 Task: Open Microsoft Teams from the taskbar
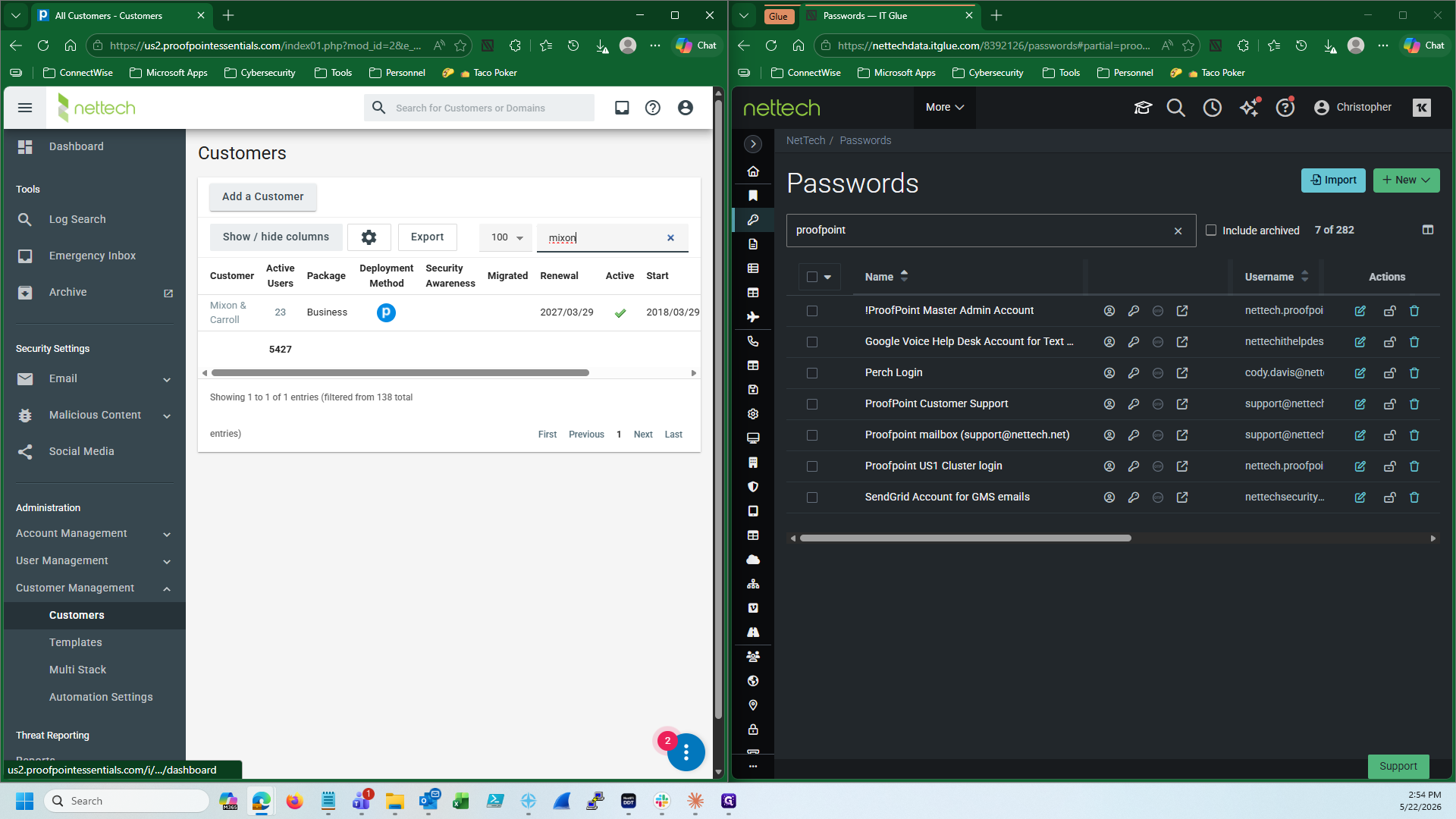click(361, 801)
